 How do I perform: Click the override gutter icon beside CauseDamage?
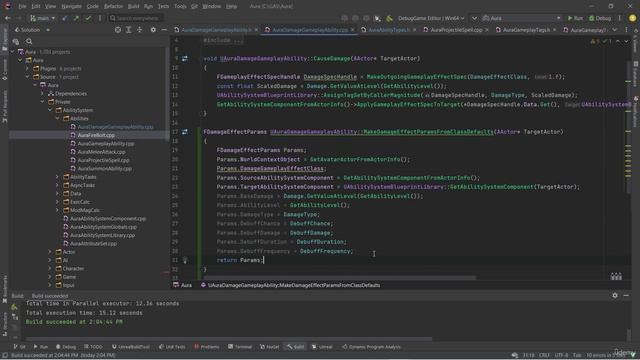pyautogui.click(x=185, y=59)
